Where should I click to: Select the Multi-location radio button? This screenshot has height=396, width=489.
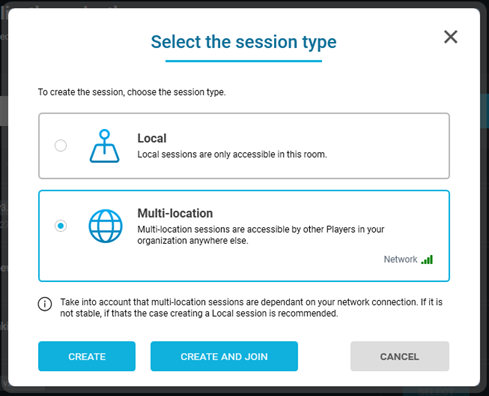click(61, 226)
